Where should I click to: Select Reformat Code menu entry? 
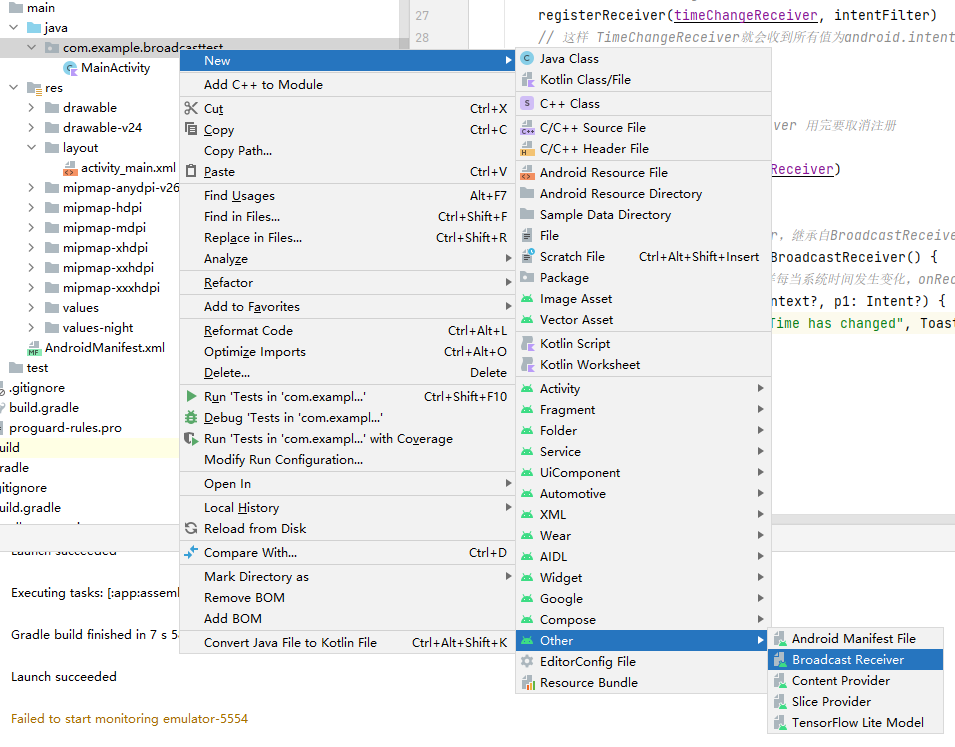tap(347, 330)
